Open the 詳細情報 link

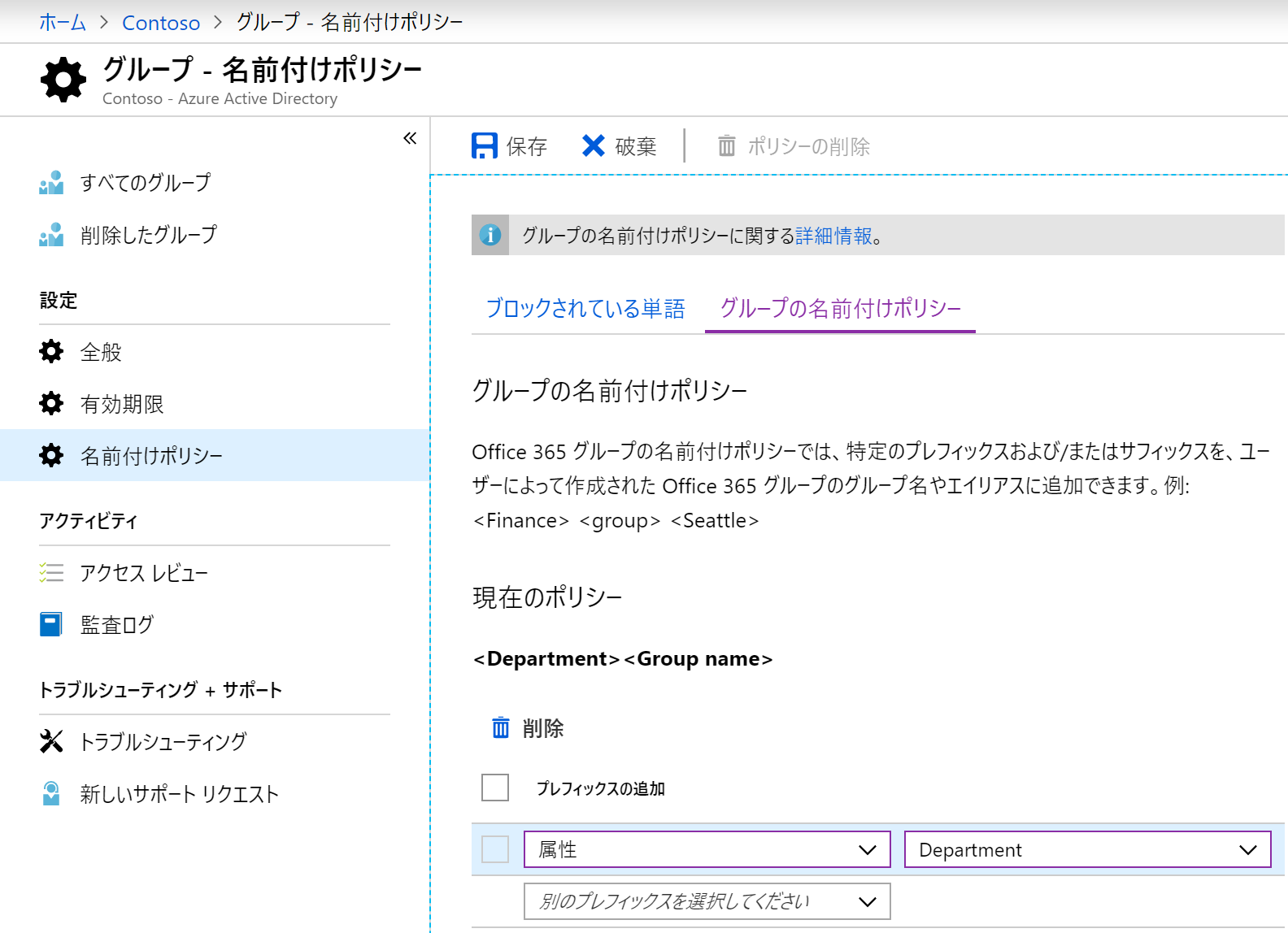pyautogui.click(x=833, y=236)
